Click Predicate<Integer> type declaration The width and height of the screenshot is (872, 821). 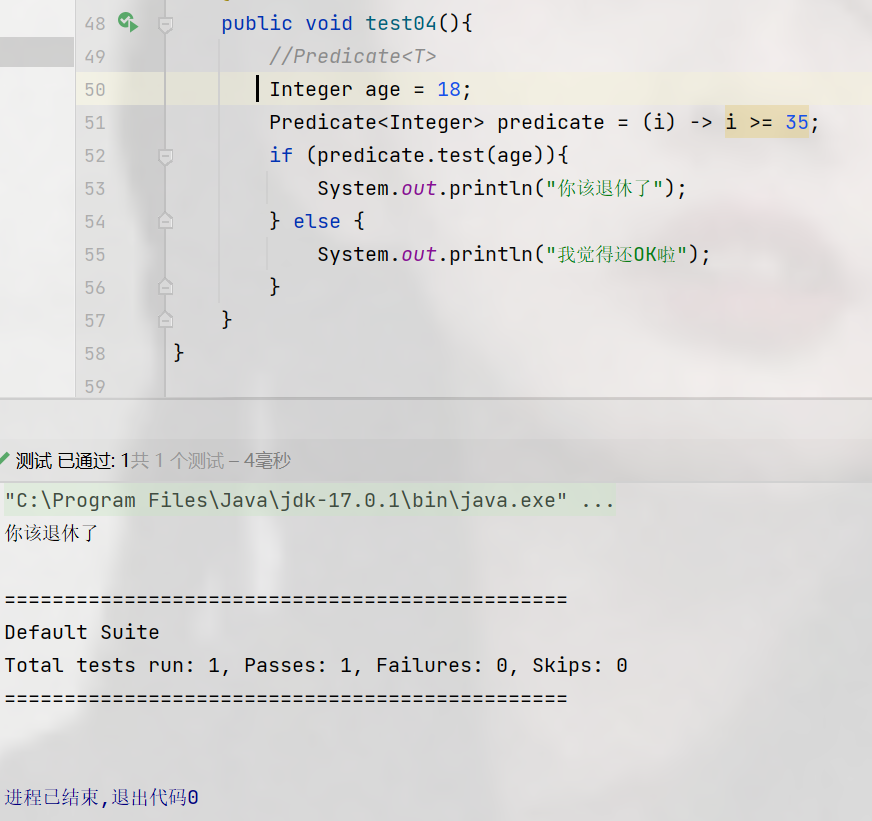click(376, 122)
